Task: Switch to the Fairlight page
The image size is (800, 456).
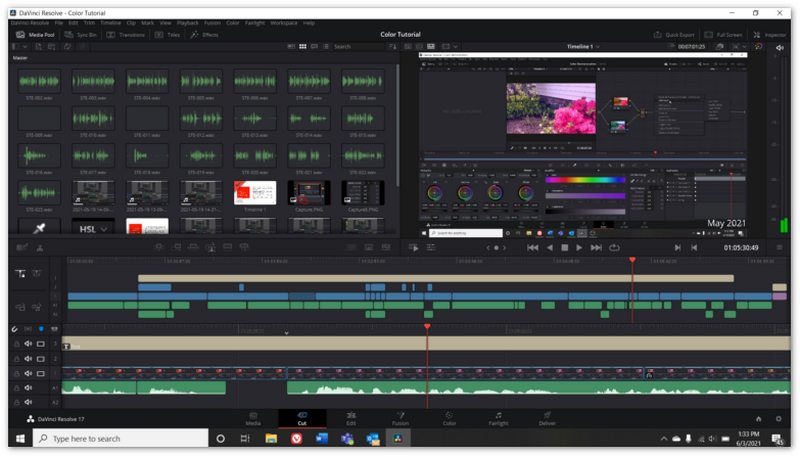Action: click(x=498, y=419)
